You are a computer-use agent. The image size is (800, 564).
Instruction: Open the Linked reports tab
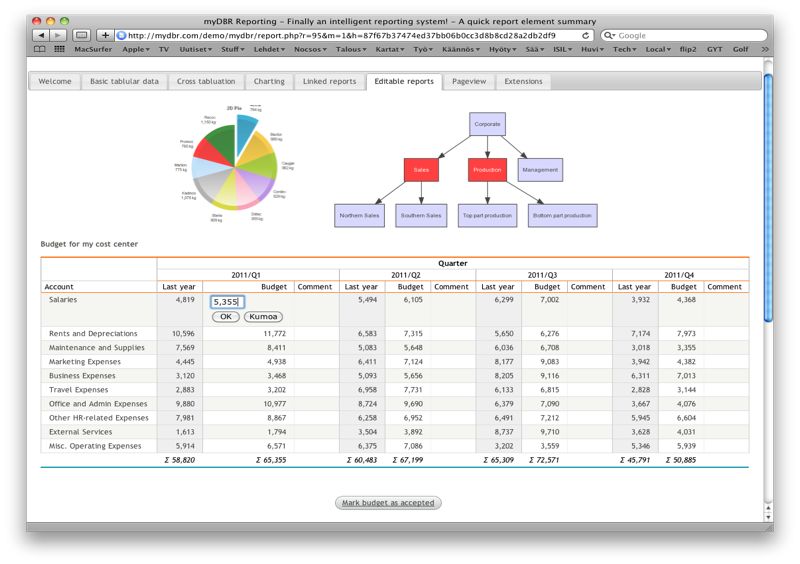click(329, 81)
